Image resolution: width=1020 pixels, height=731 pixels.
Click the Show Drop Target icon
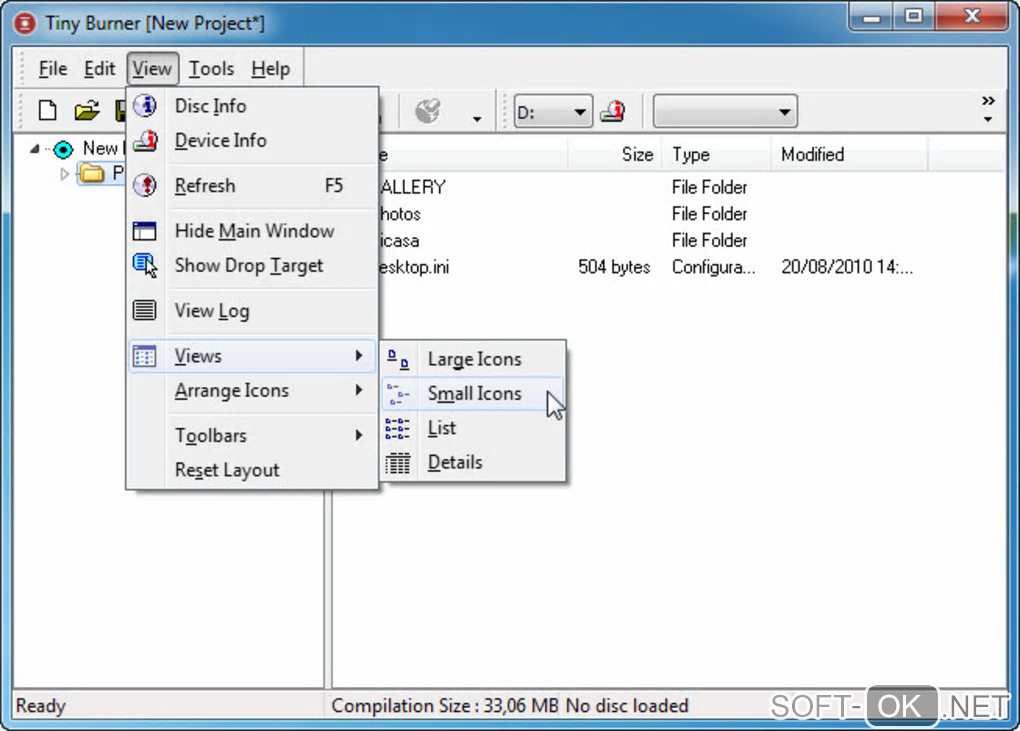(x=144, y=265)
